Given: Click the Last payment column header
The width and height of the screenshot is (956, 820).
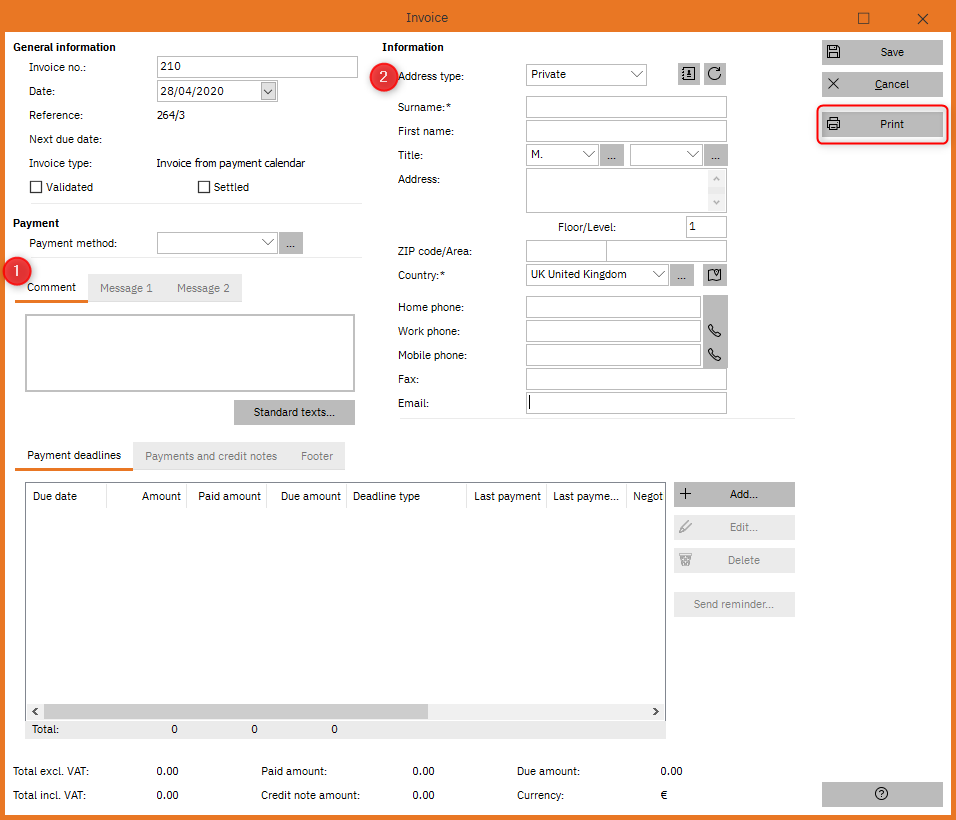Looking at the screenshot, I should click(x=506, y=496).
